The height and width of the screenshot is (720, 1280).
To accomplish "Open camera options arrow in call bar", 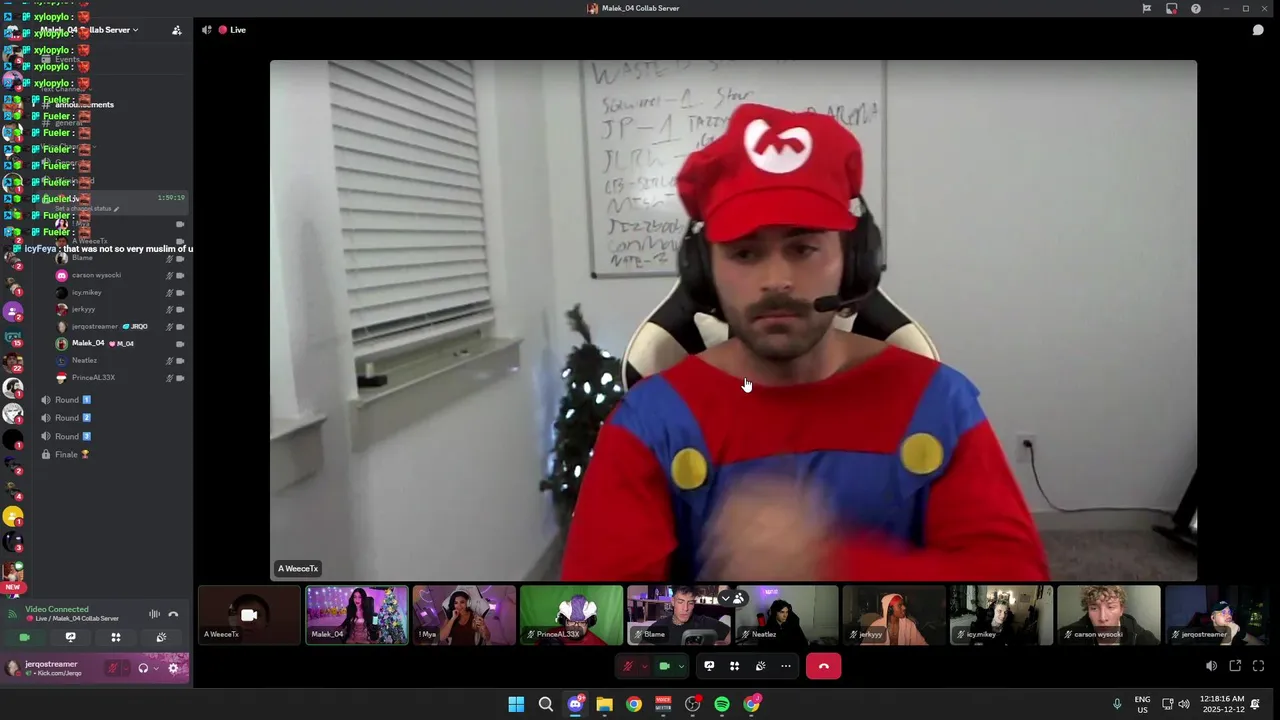I will click(681, 666).
